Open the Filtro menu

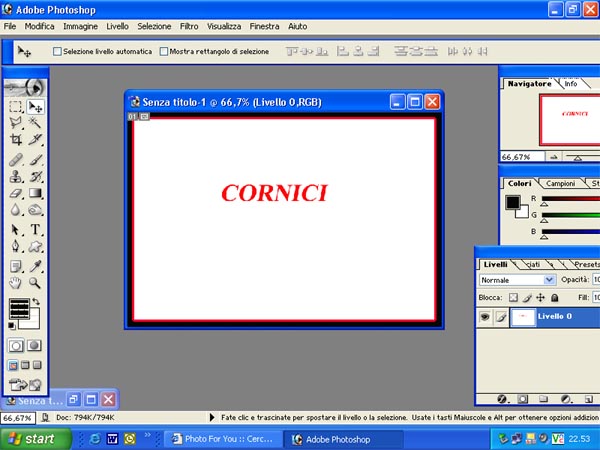(189, 26)
